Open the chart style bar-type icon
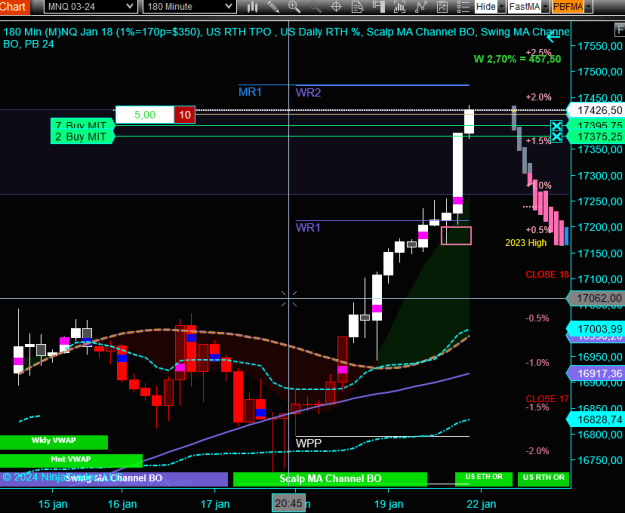Image resolution: width=625 pixels, height=513 pixels. point(252,6)
